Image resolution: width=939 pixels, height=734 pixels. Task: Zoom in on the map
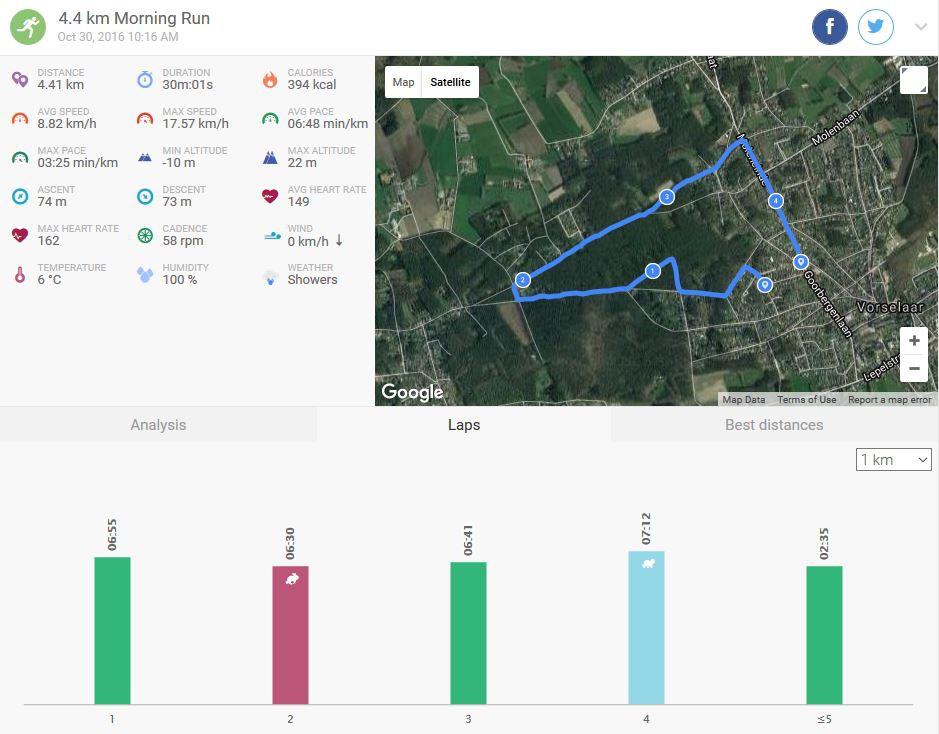[x=914, y=341]
